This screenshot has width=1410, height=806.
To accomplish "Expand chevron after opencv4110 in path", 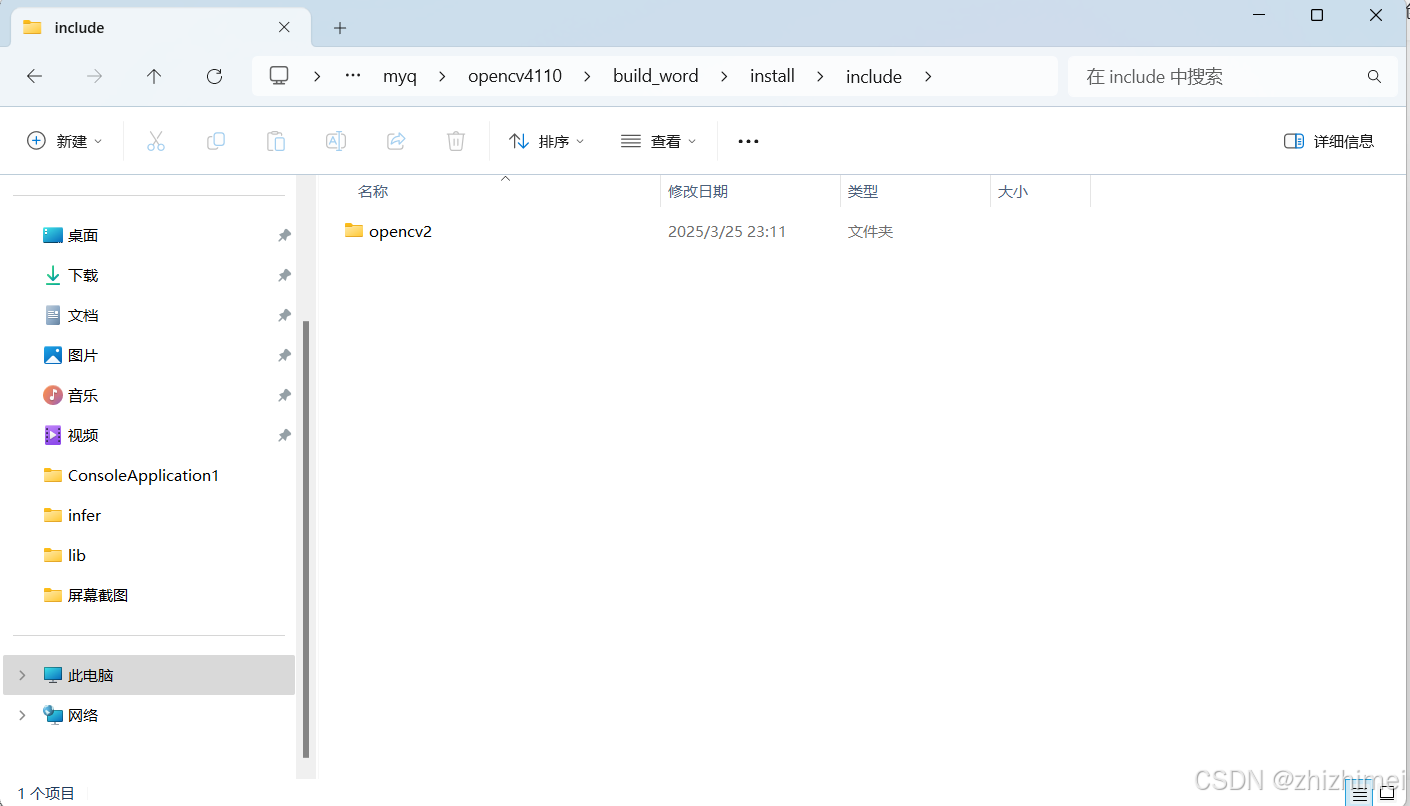I will pos(588,76).
